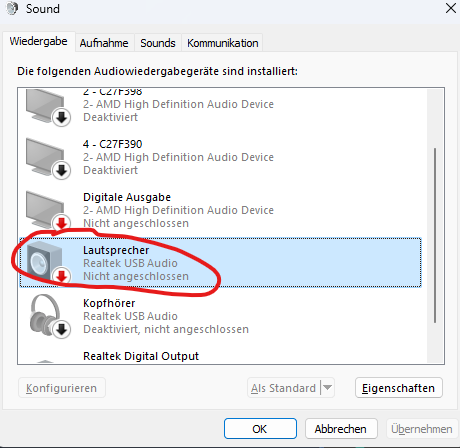Switch to the Kommunikation tab

click(222, 43)
